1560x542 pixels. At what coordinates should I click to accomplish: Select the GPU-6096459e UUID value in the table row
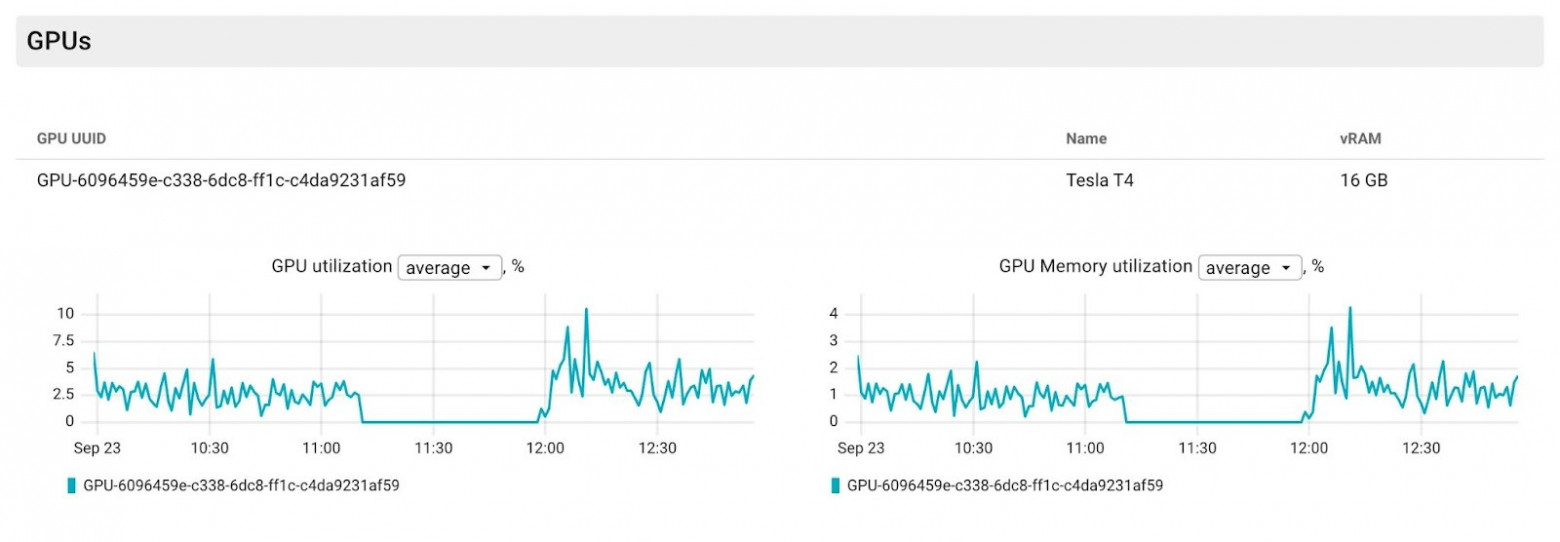[x=221, y=181]
